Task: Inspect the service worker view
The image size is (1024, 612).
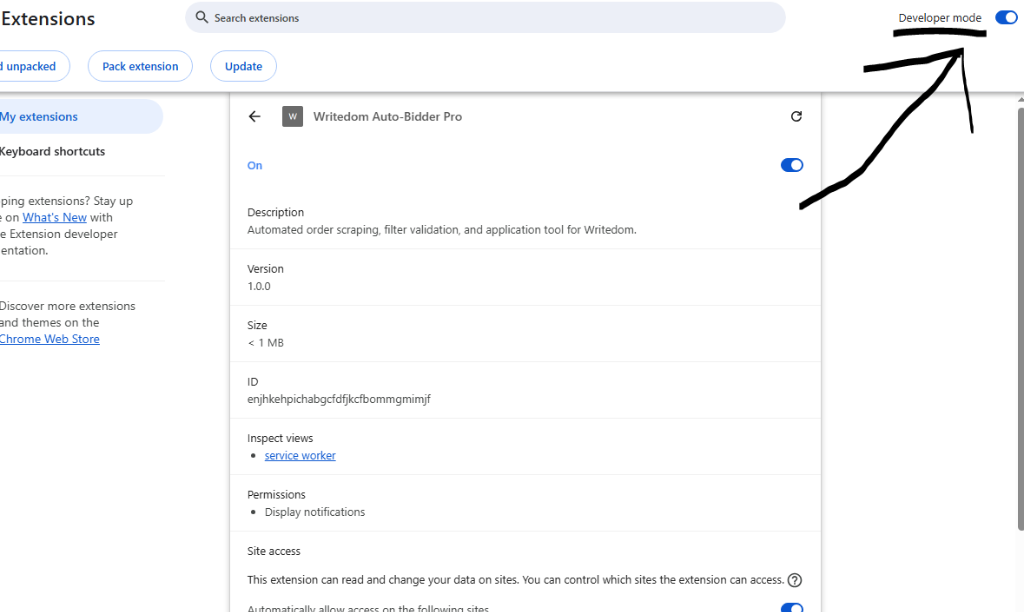Action: [x=300, y=455]
